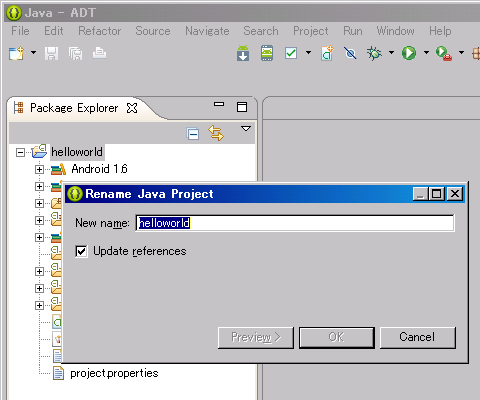Click the New Android XML File icon

(327, 53)
